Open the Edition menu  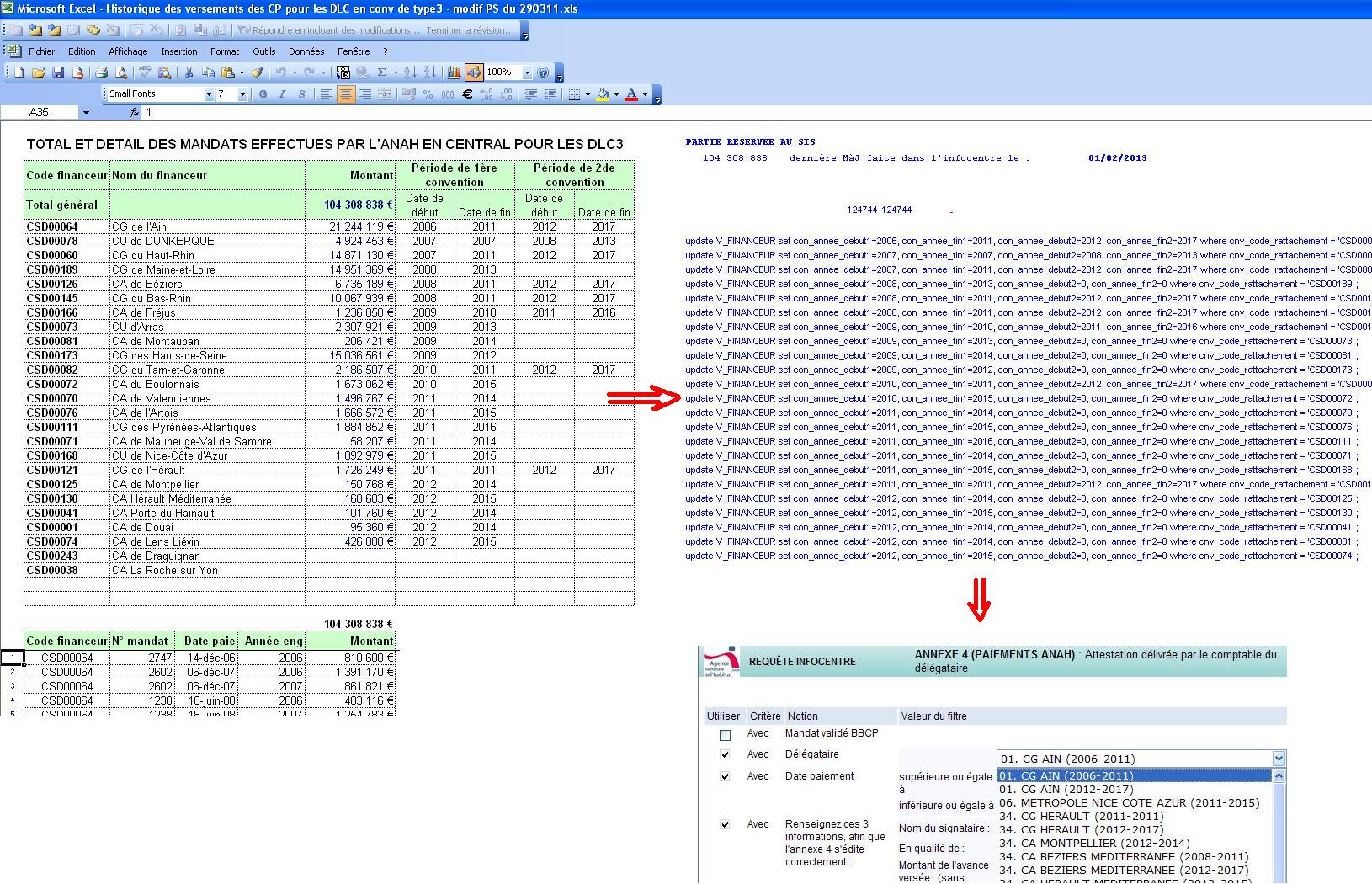[x=82, y=51]
